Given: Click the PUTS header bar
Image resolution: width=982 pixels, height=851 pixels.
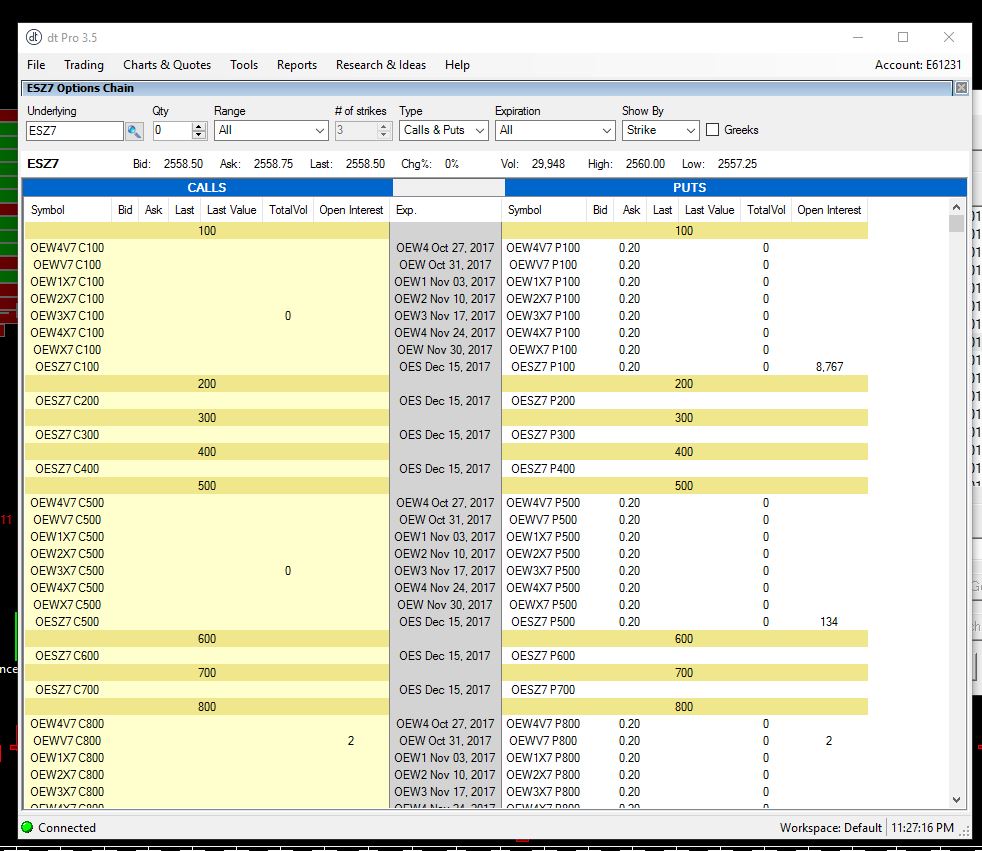Looking at the screenshot, I should 689,188.
